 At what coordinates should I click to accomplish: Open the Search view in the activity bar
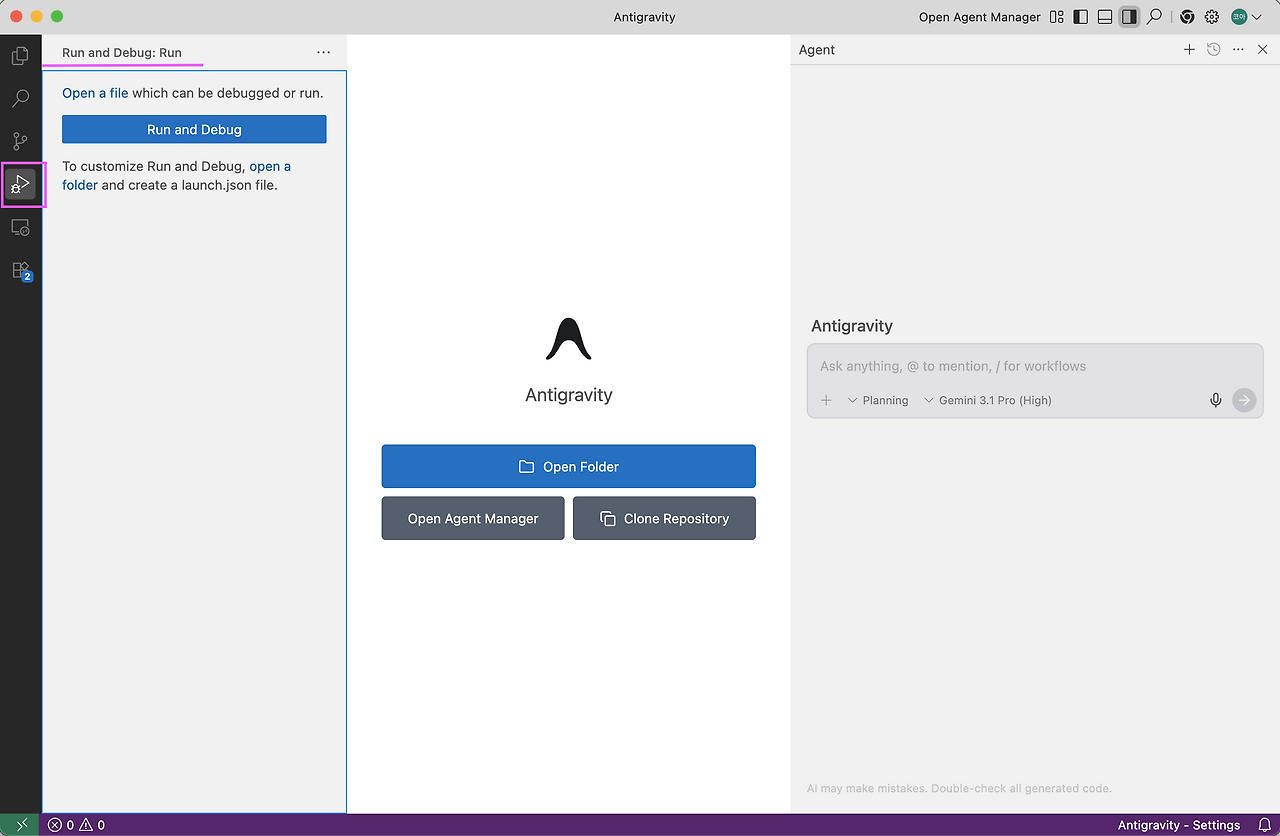[20, 99]
